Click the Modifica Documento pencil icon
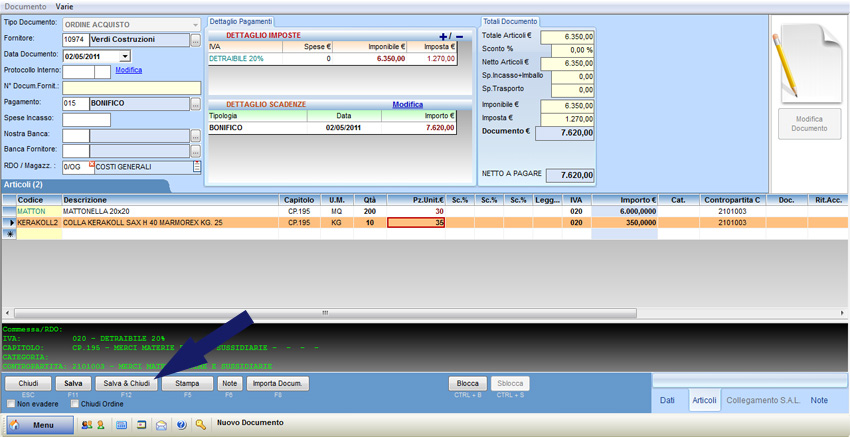This screenshot has width=850, height=437. [x=809, y=62]
